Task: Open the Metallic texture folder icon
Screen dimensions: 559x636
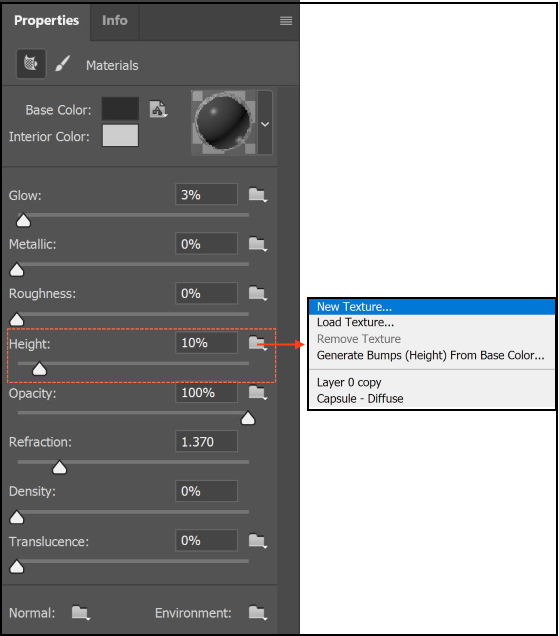Action: click(257, 244)
